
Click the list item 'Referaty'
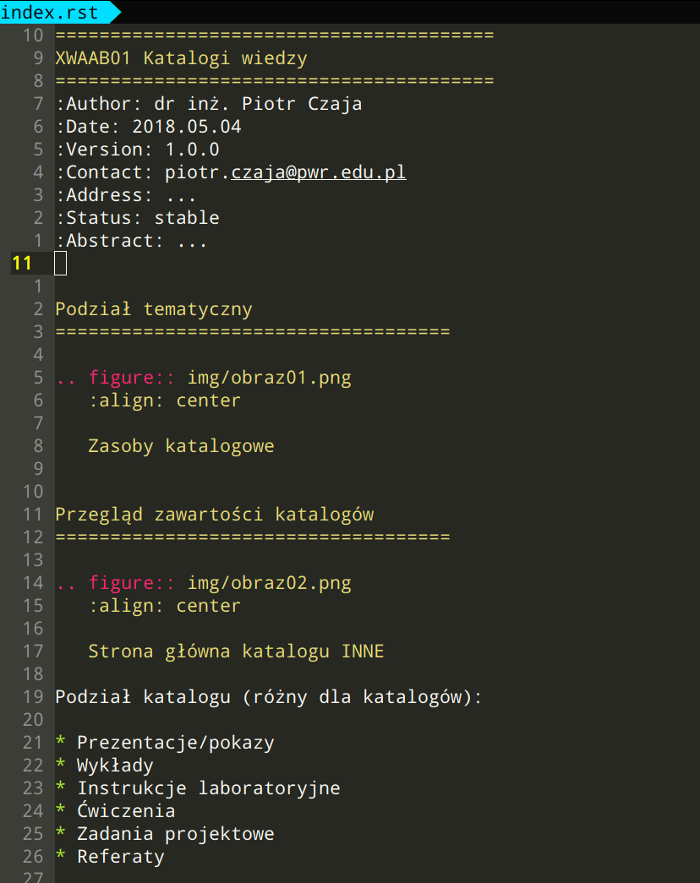point(121,857)
